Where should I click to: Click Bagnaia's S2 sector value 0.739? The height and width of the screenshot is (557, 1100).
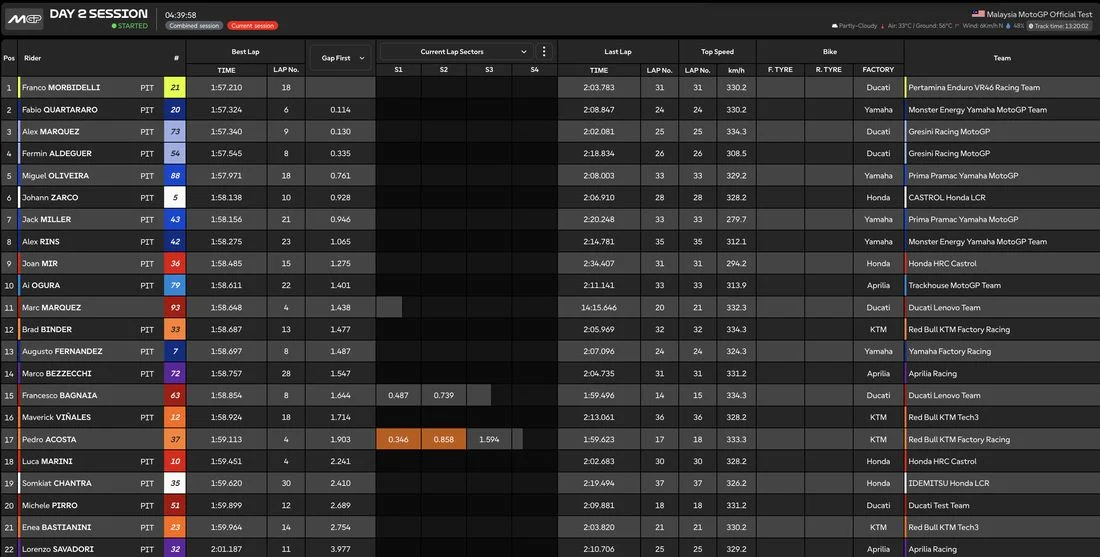[x=444, y=396]
